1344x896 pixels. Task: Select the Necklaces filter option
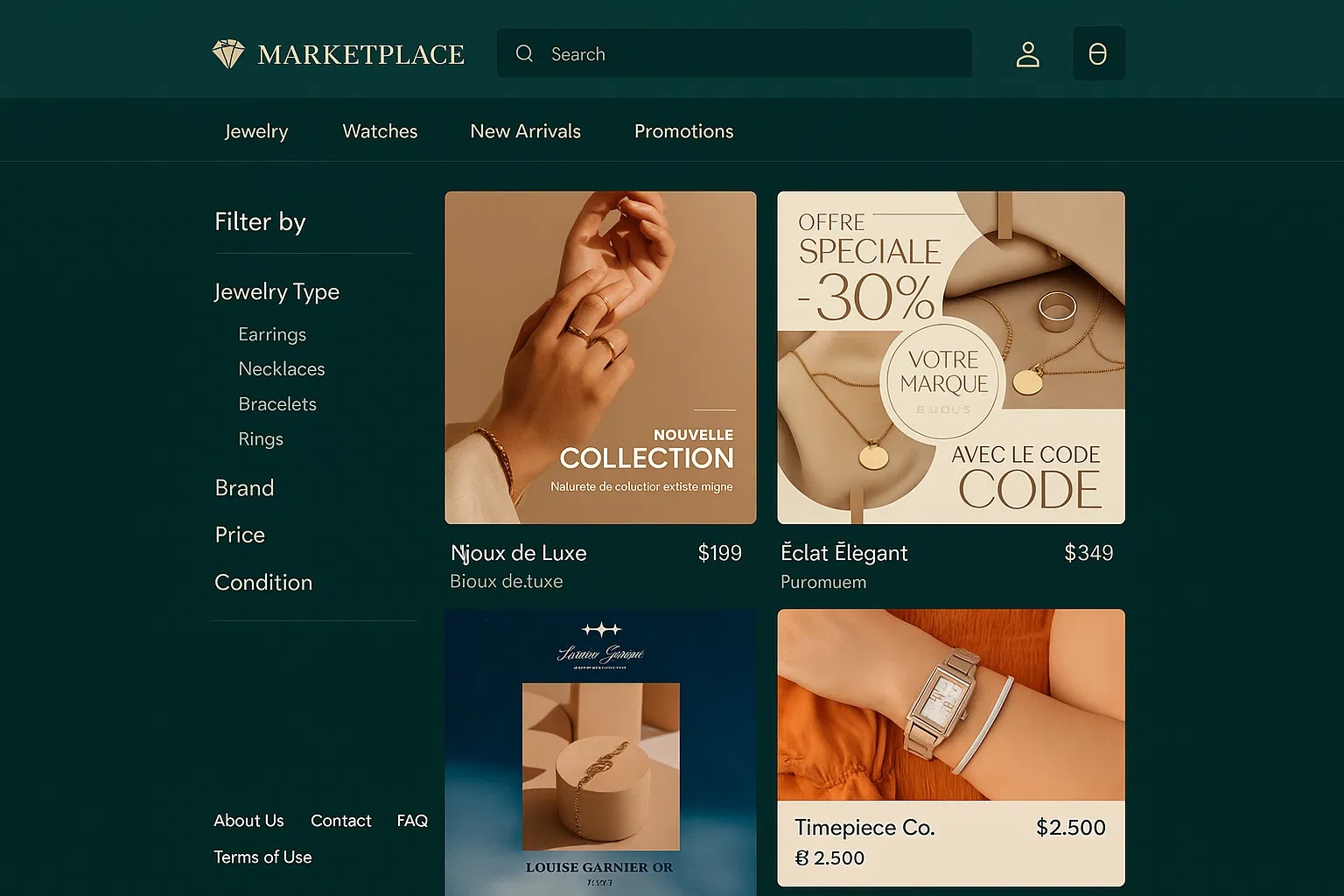tap(282, 369)
